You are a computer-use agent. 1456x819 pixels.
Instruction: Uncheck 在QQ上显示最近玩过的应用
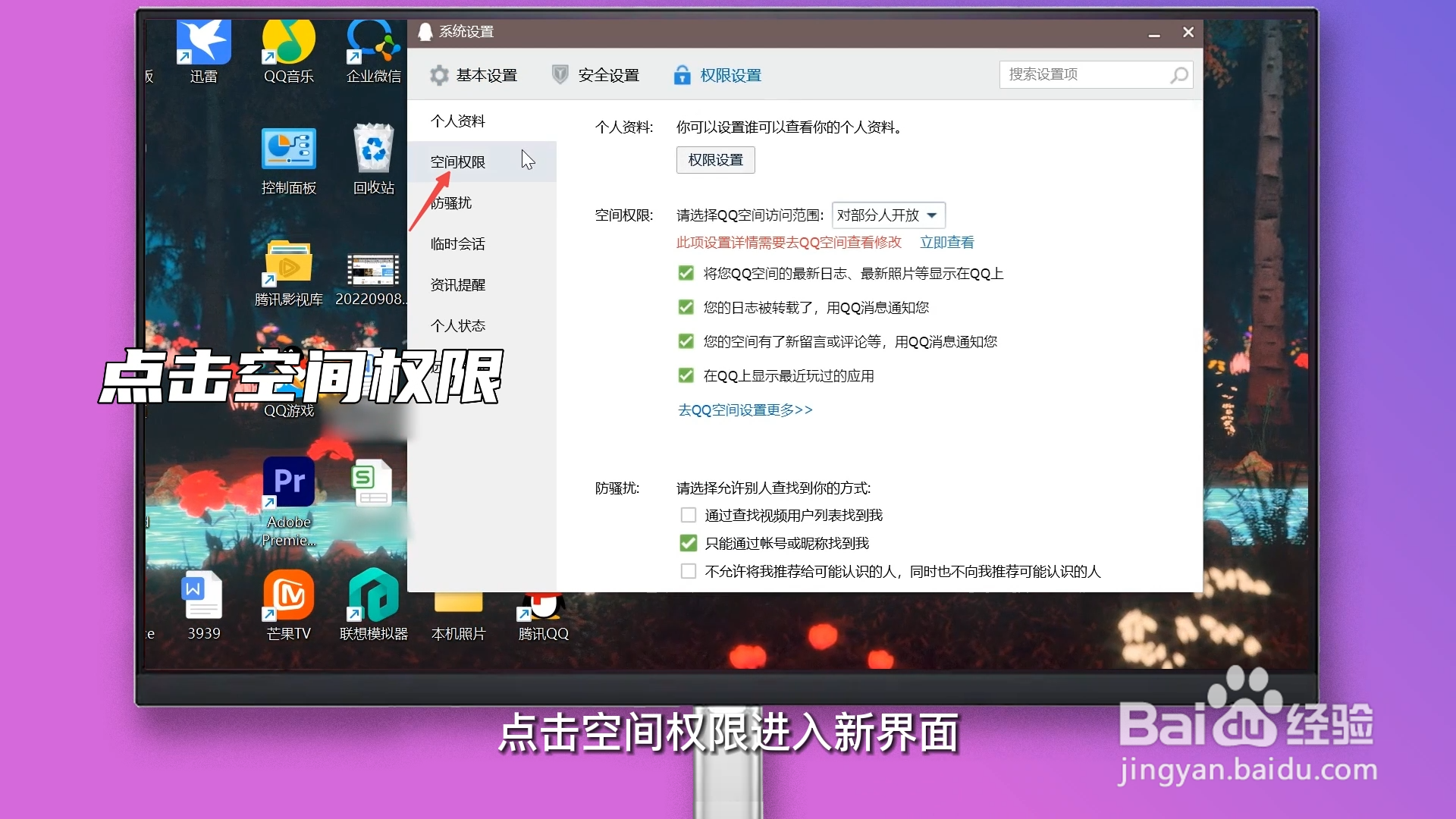686,375
